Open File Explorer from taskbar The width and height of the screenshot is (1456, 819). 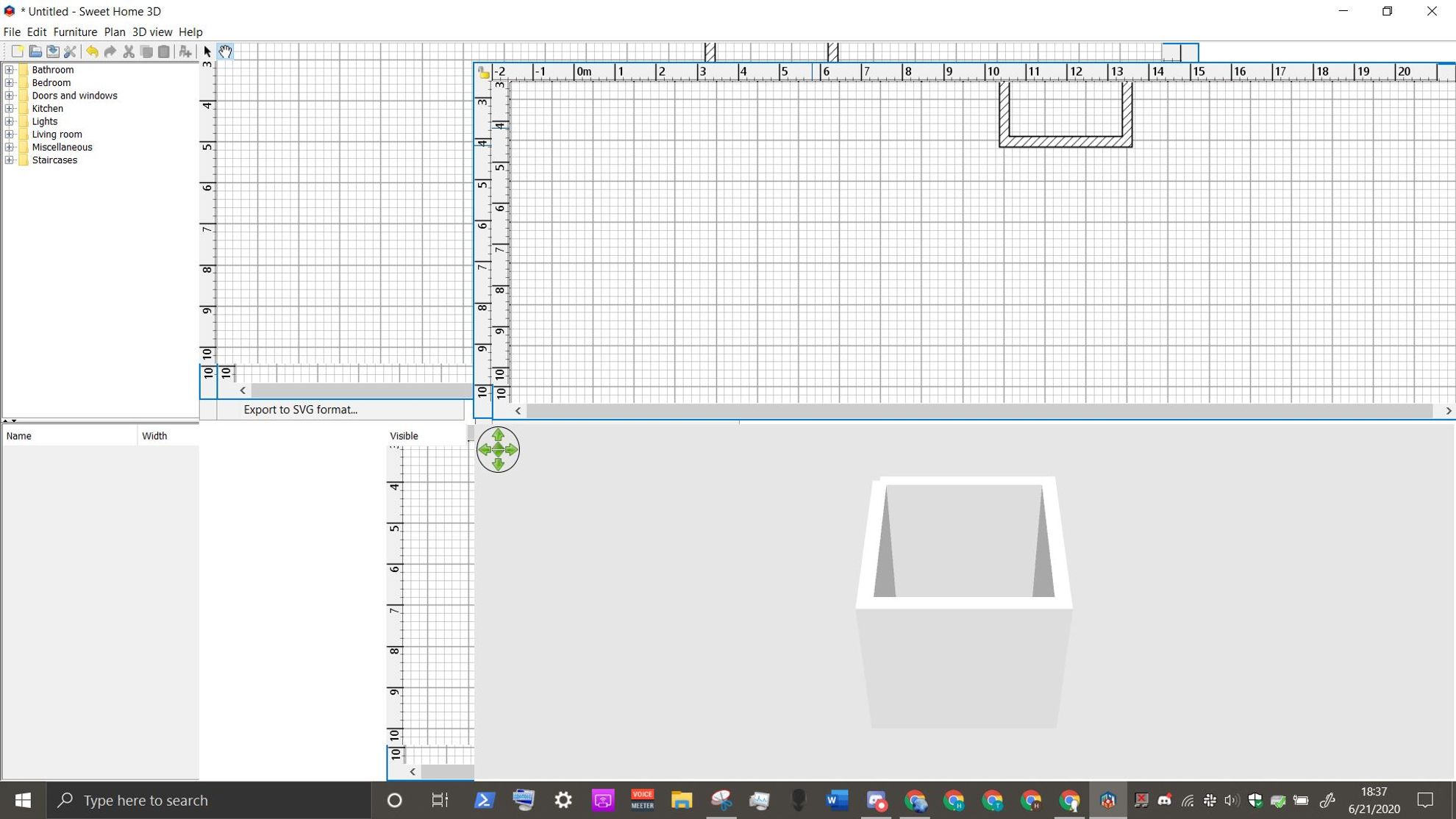682,800
